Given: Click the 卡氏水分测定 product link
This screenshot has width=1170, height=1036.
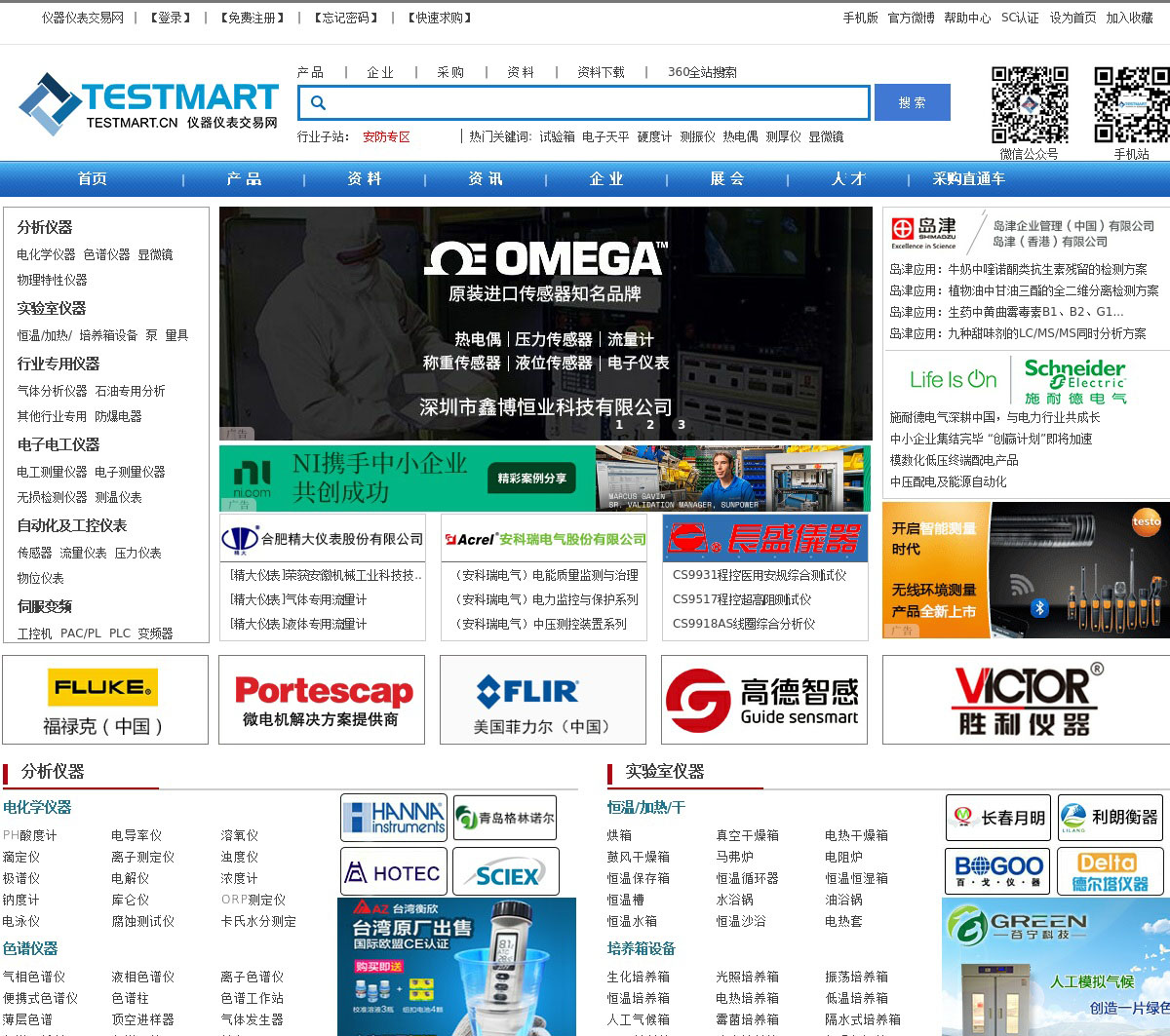Looking at the screenshot, I should [x=258, y=921].
